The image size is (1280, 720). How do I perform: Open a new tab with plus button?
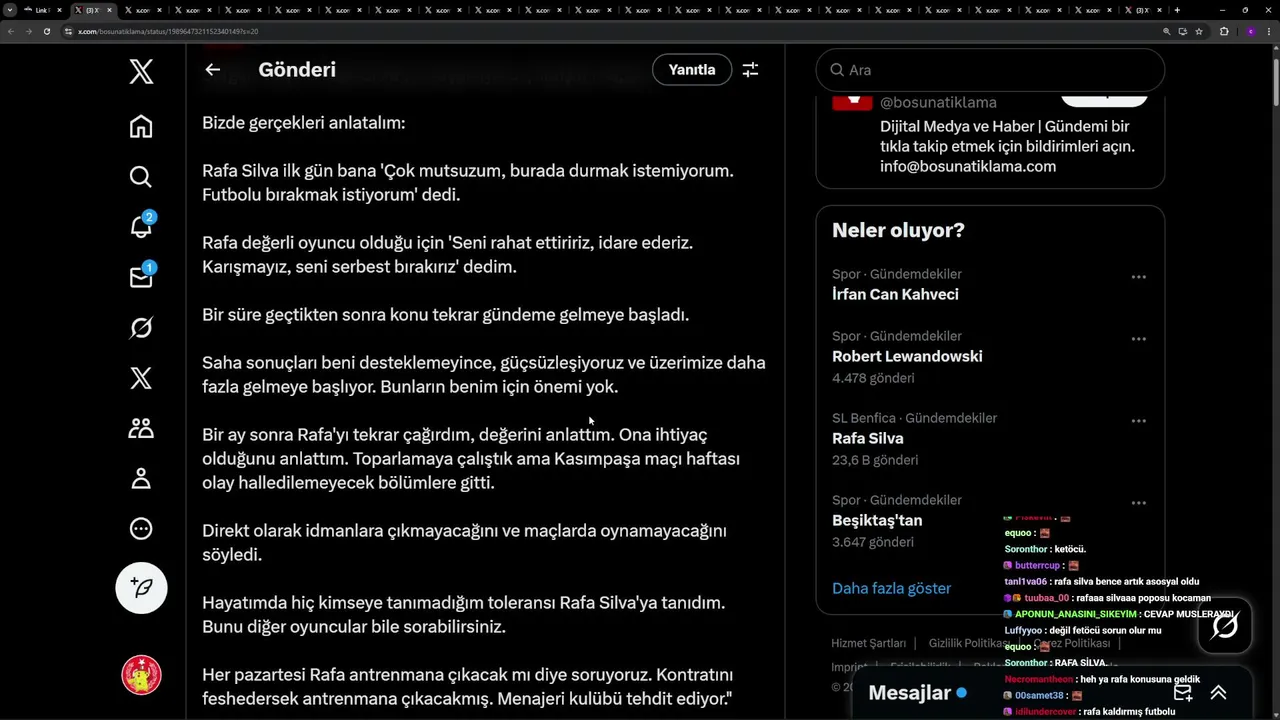point(1177,10)
